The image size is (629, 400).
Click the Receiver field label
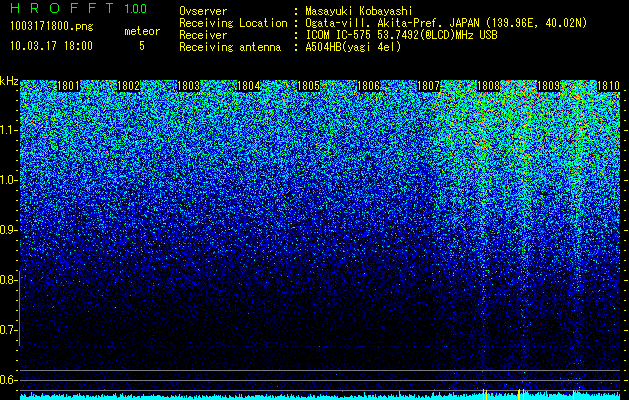click(x=203, y=35)
